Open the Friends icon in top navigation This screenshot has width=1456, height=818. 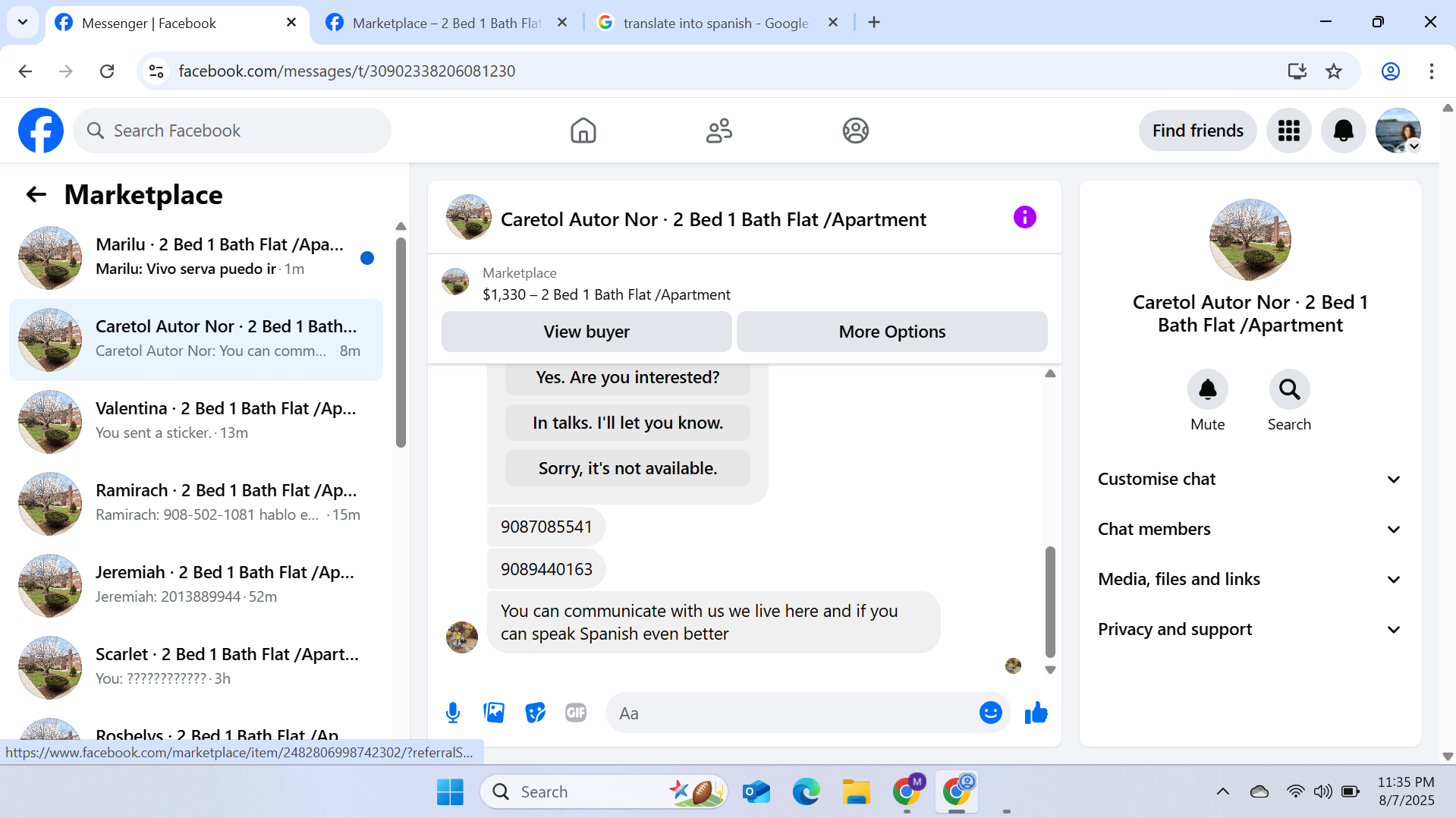point(719,131)
